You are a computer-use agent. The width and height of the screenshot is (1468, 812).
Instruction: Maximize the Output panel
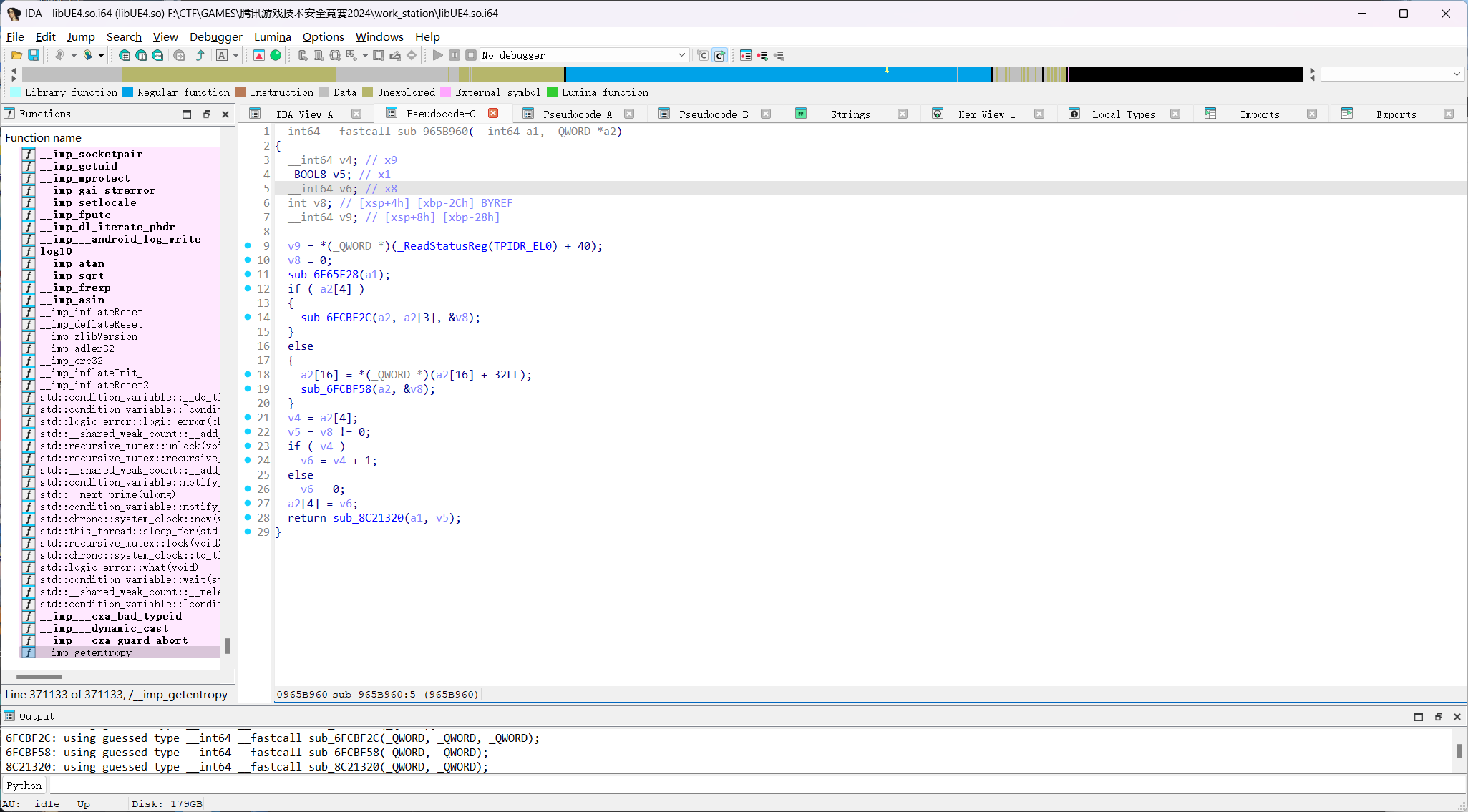(x=1419, y=716)
